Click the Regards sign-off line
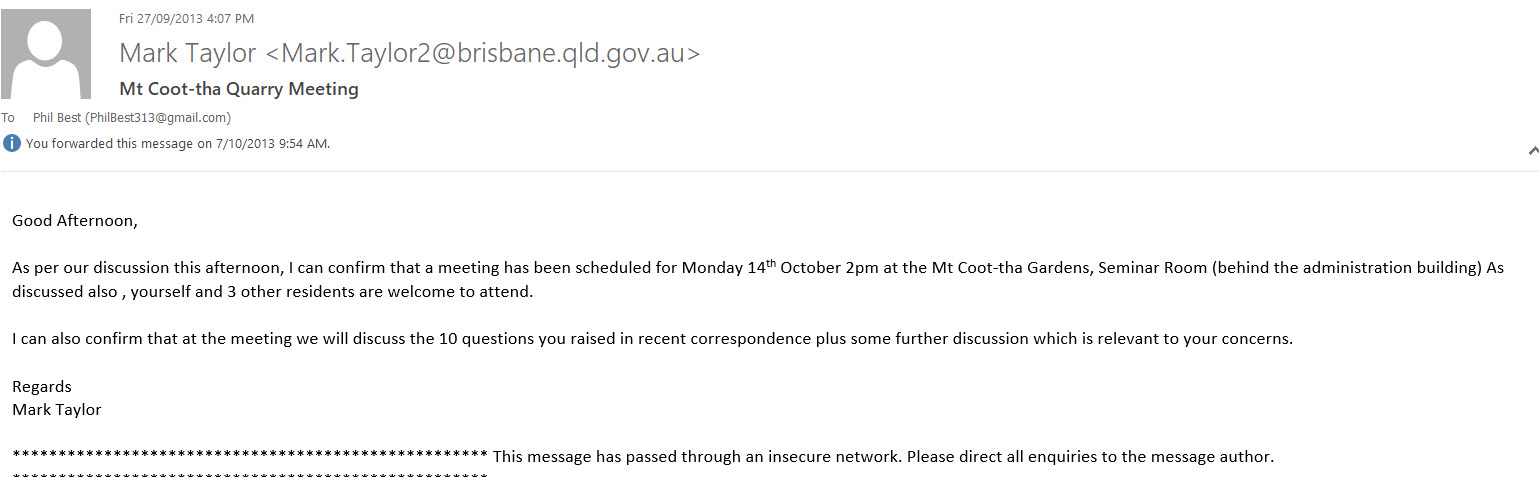1539x477 pixels. point(42,386)
